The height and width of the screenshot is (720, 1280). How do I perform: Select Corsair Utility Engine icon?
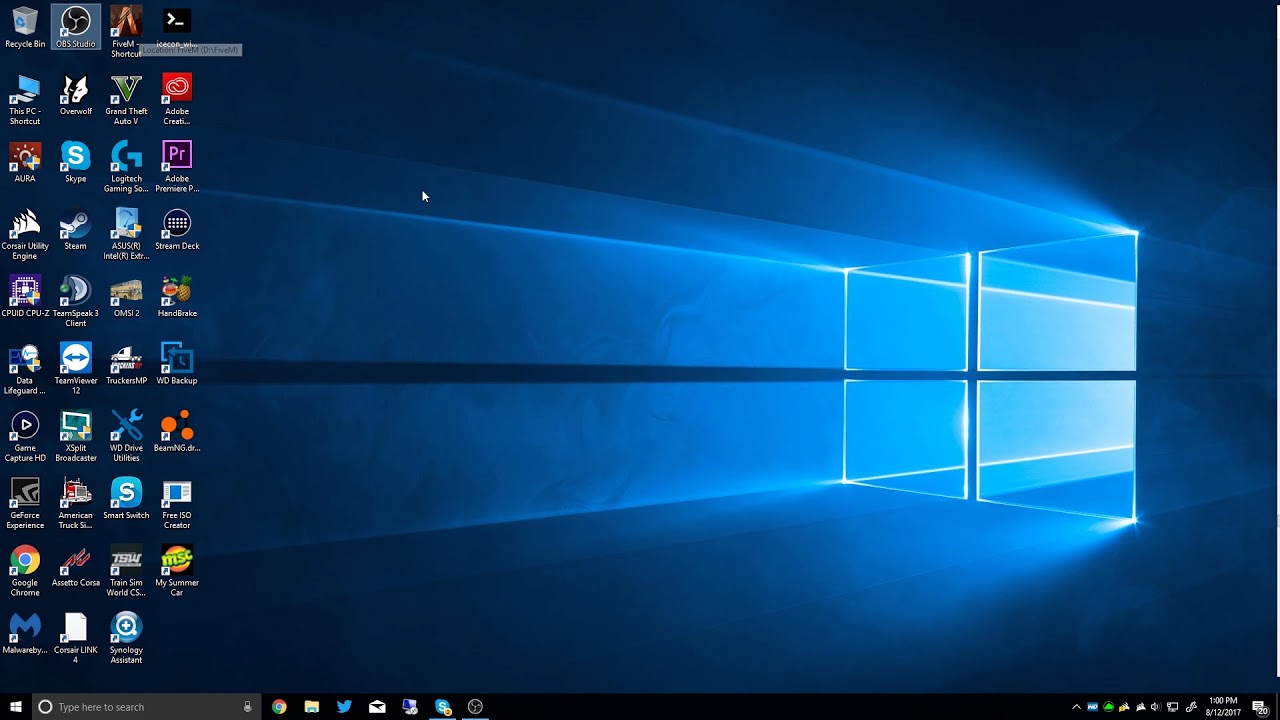tap(25, 234)
